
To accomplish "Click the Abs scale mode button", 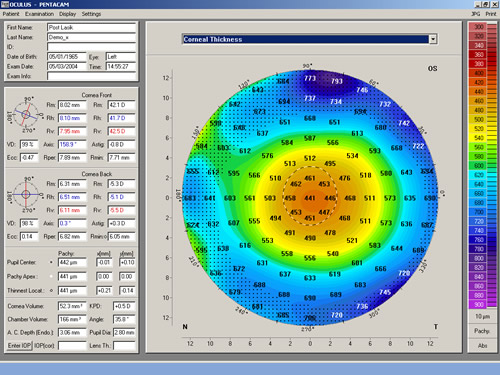I will [482, 346].
